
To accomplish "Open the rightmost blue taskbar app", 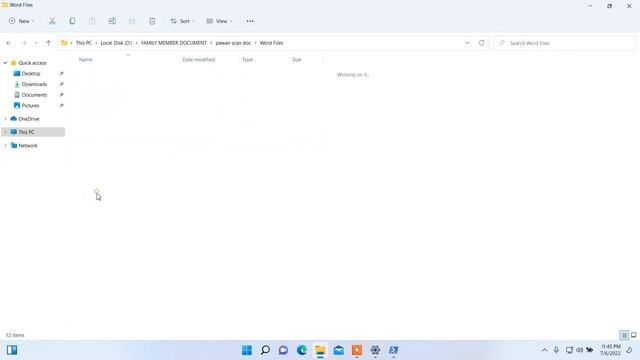I will [393, 350].
